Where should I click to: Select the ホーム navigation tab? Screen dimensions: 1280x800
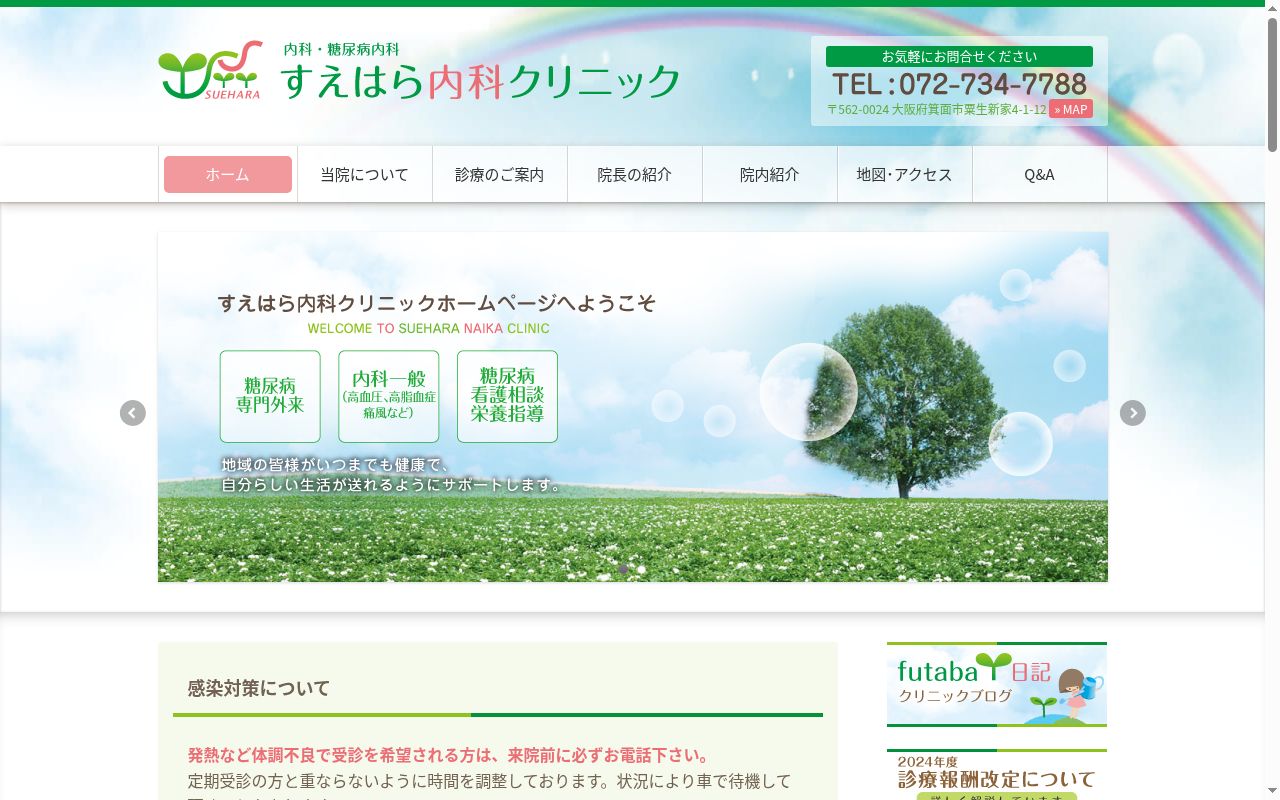228,174
